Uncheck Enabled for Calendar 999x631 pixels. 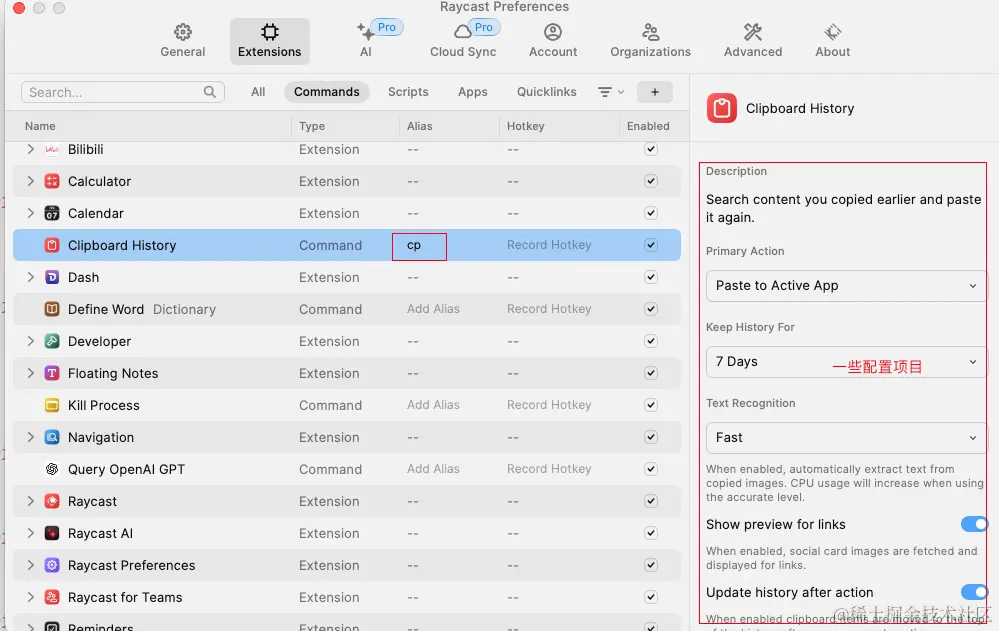pos(650,213)
